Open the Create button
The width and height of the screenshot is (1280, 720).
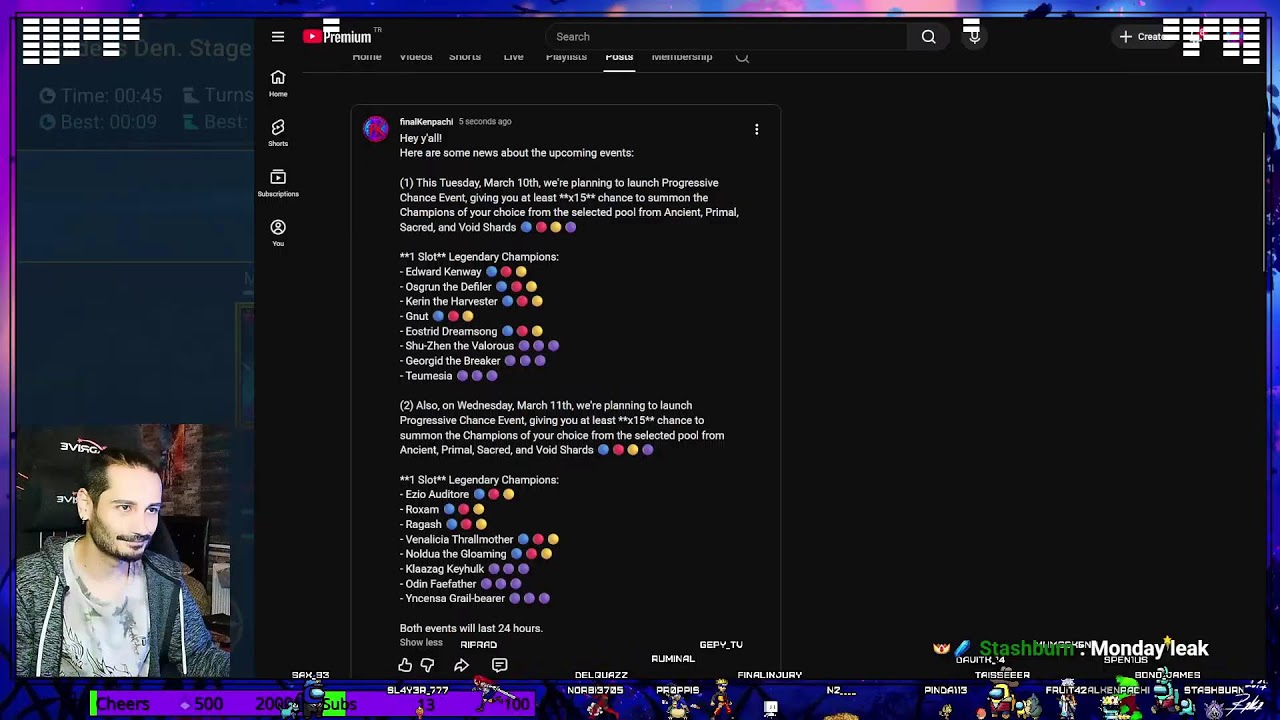pyautogui.click(x=1142, y=37)
